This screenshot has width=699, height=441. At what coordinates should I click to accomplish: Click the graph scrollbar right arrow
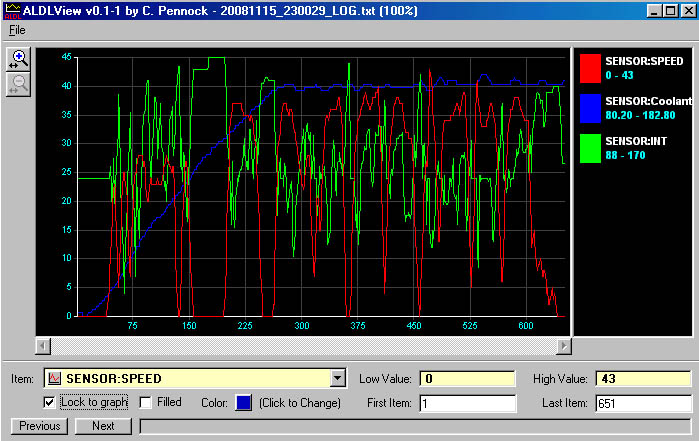[x=564, y=346]
